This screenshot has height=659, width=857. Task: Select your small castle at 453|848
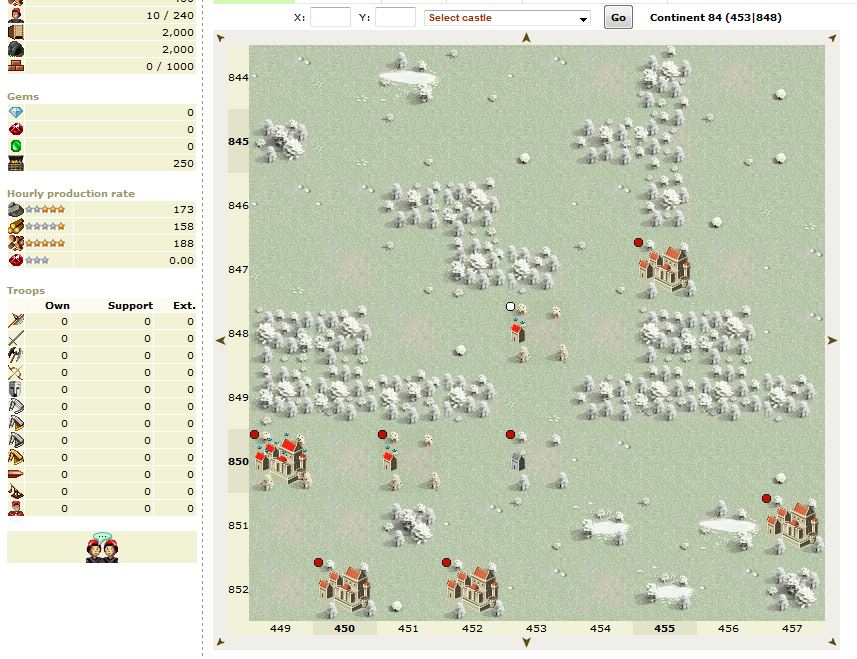point(518,332)
